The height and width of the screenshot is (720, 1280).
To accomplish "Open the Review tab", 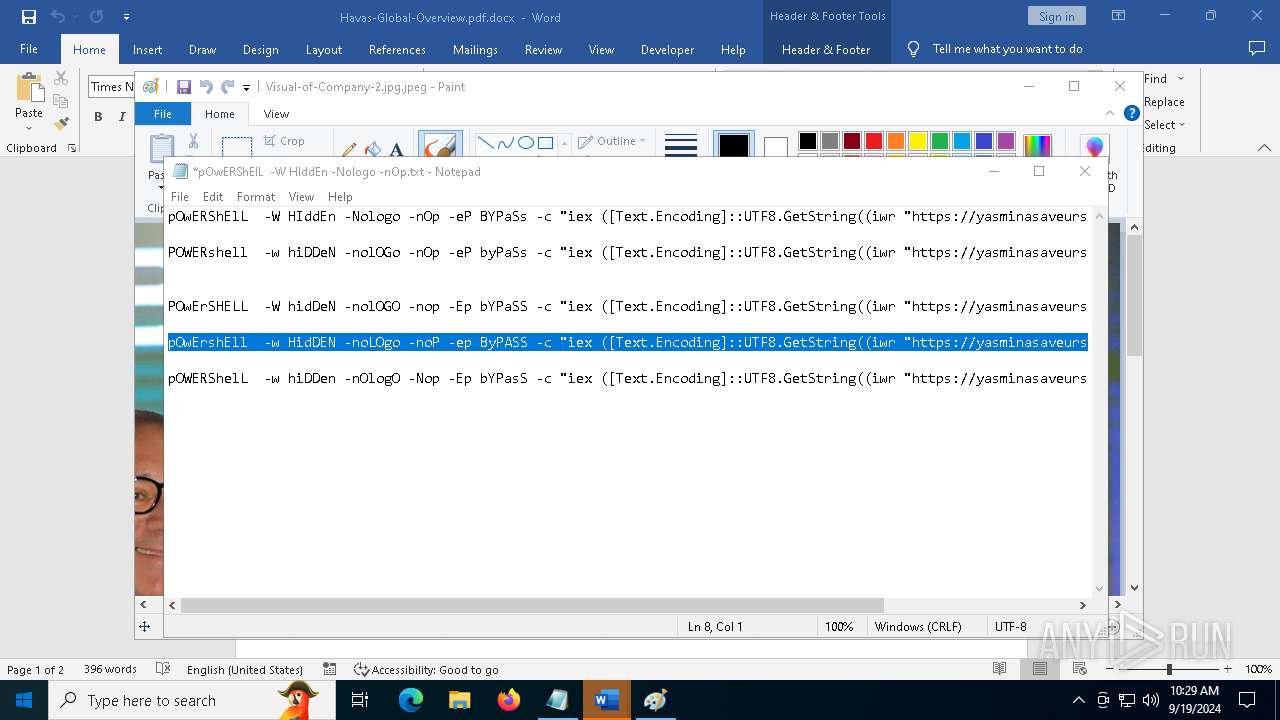I will pos(543,49).
